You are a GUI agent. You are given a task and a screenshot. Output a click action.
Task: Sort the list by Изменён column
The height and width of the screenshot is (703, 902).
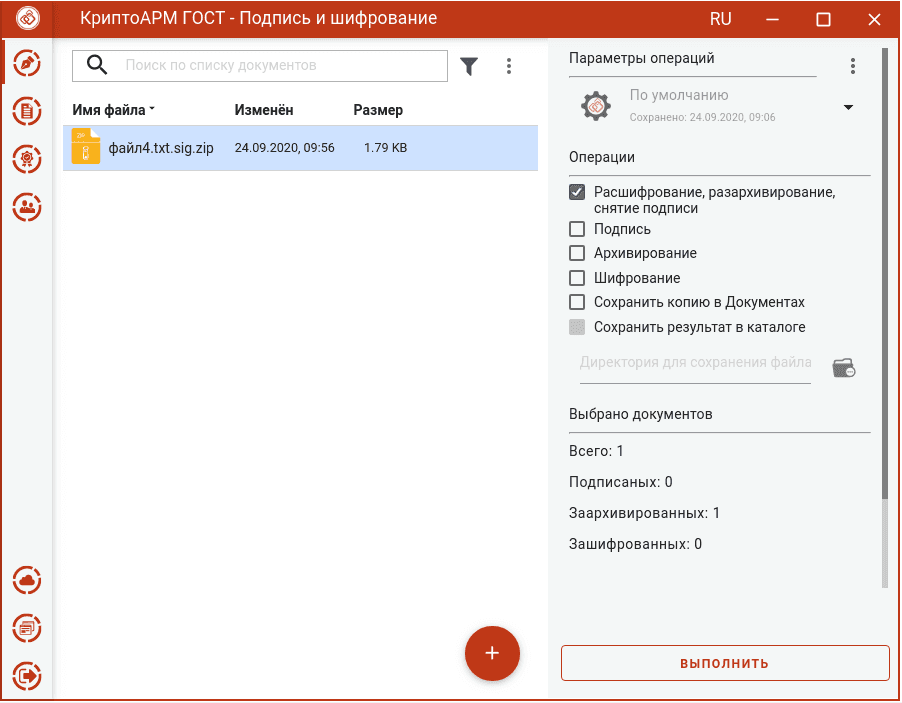[263, 110]
